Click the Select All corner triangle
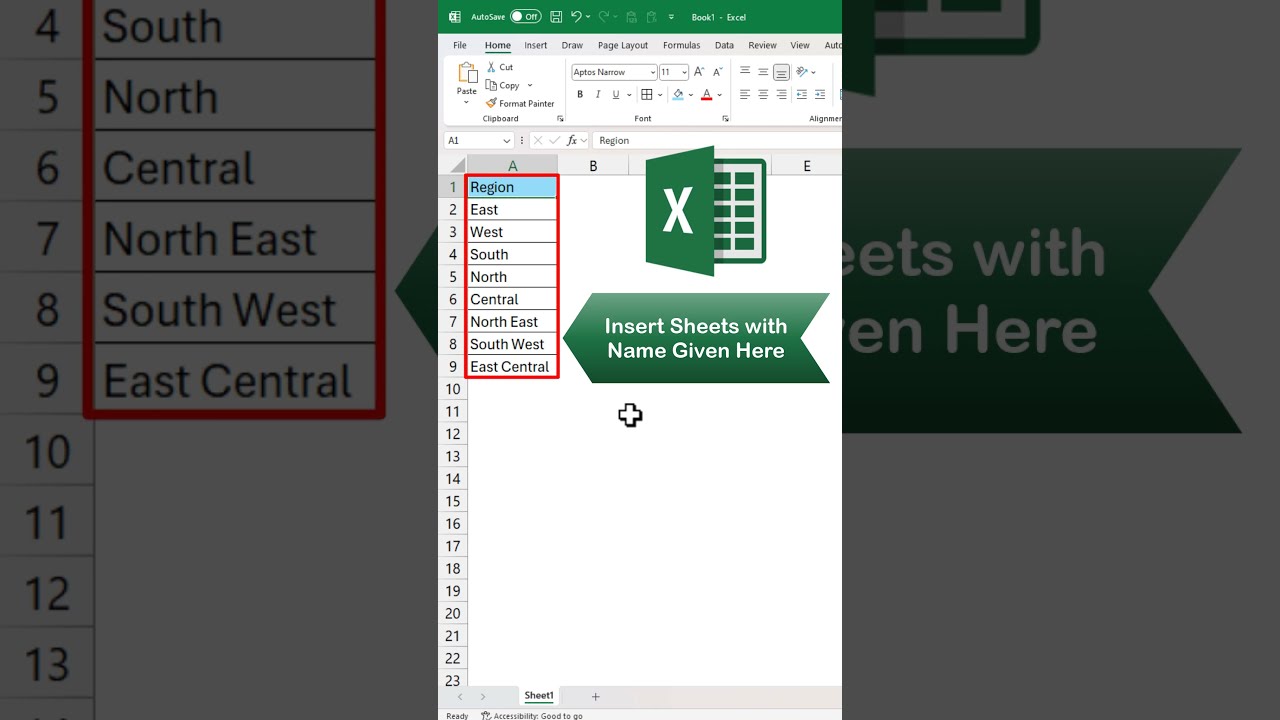This screenshot has width=1280, height=720. point(456,165)
